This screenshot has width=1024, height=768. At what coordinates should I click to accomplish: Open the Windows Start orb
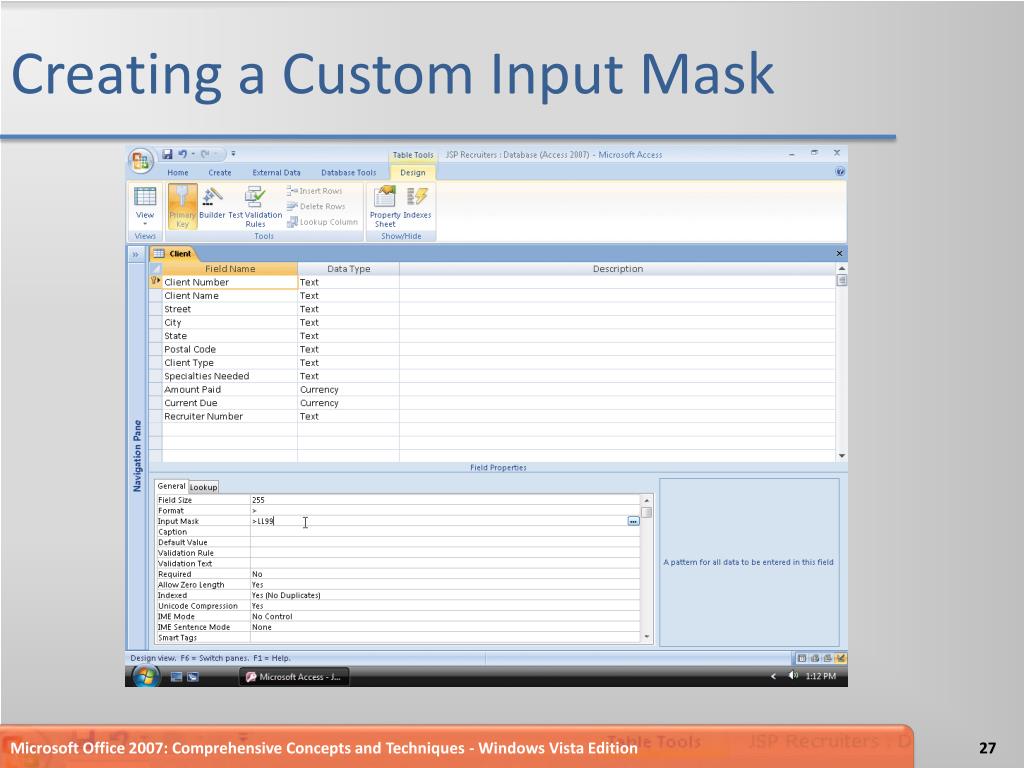point(144,677)
